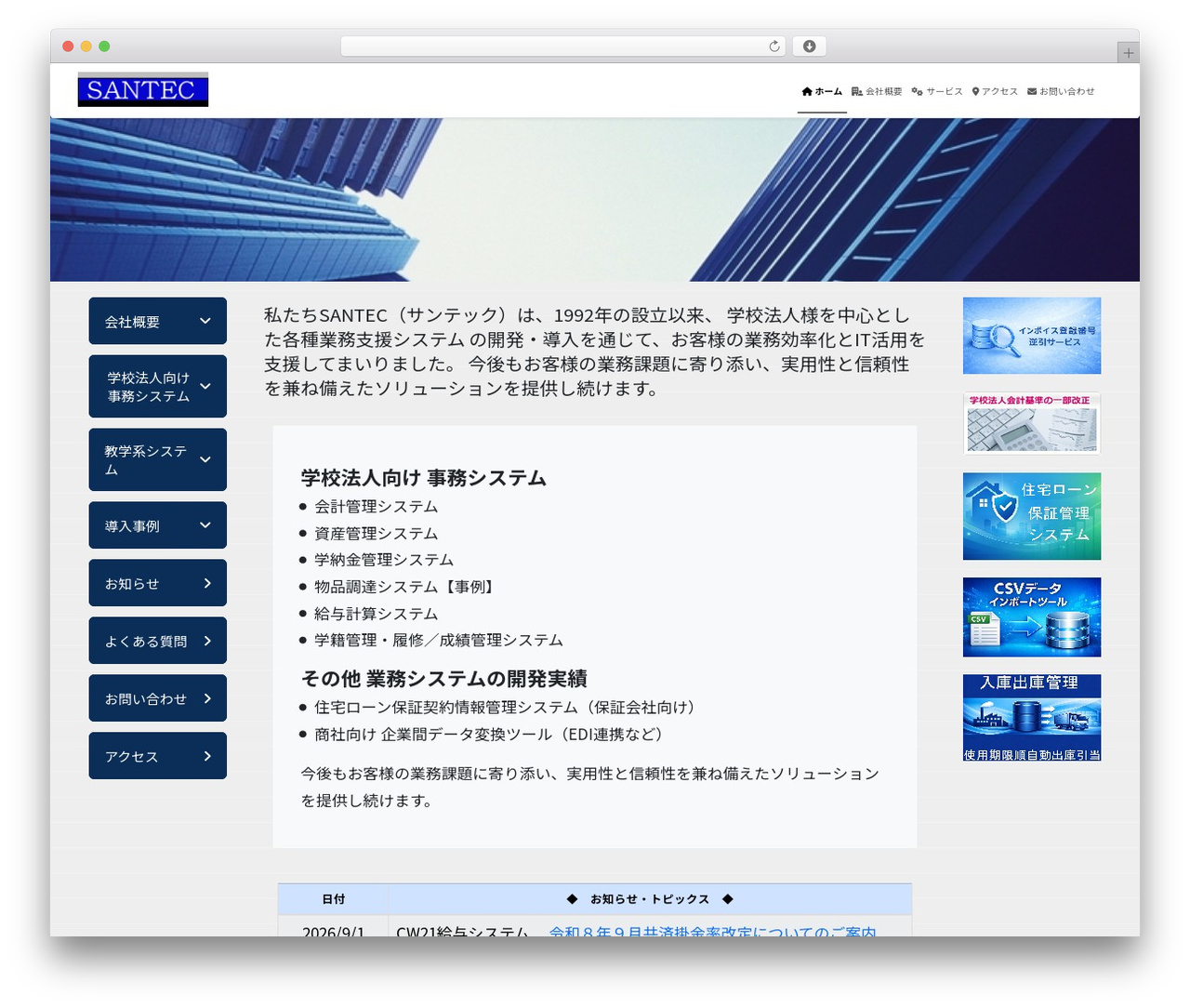Expand the 教学系システム sidebar chevron

click(x=205, y=459)
